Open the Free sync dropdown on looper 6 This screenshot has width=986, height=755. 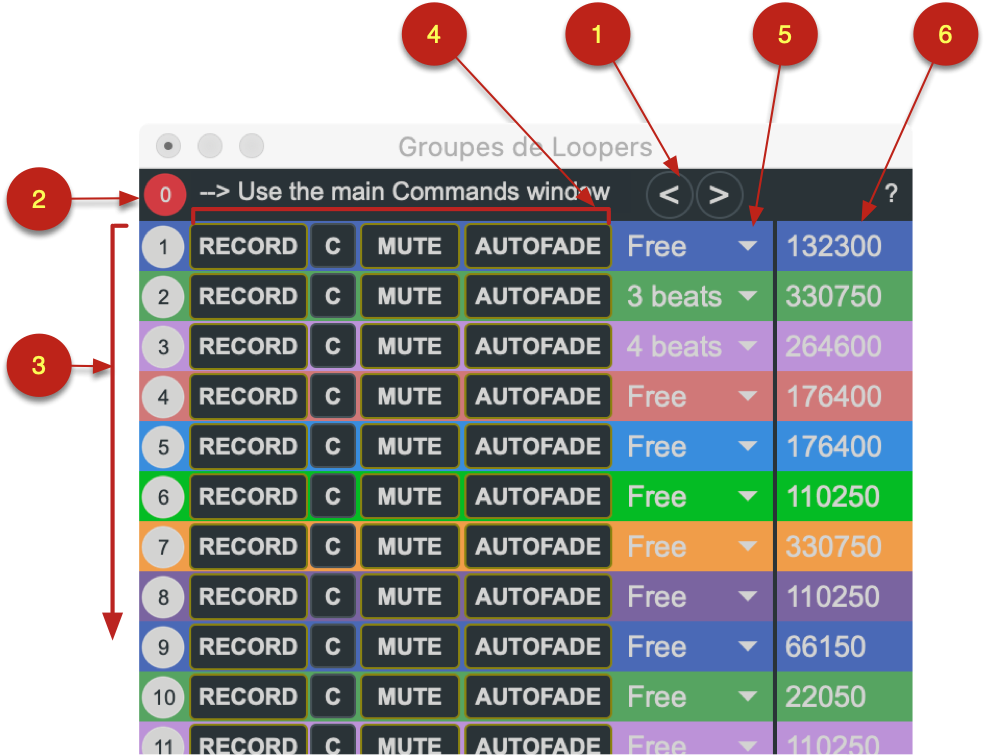pos(692,497)
